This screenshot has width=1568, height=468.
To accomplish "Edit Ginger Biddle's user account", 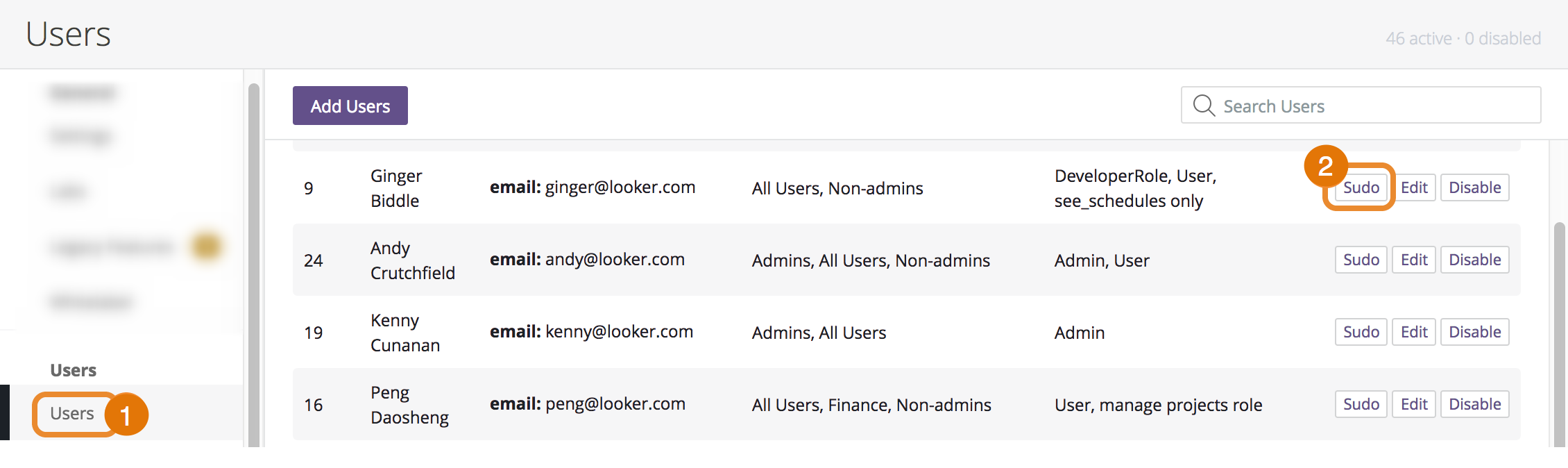I will pyautogui.click(x=1413, y=187).
